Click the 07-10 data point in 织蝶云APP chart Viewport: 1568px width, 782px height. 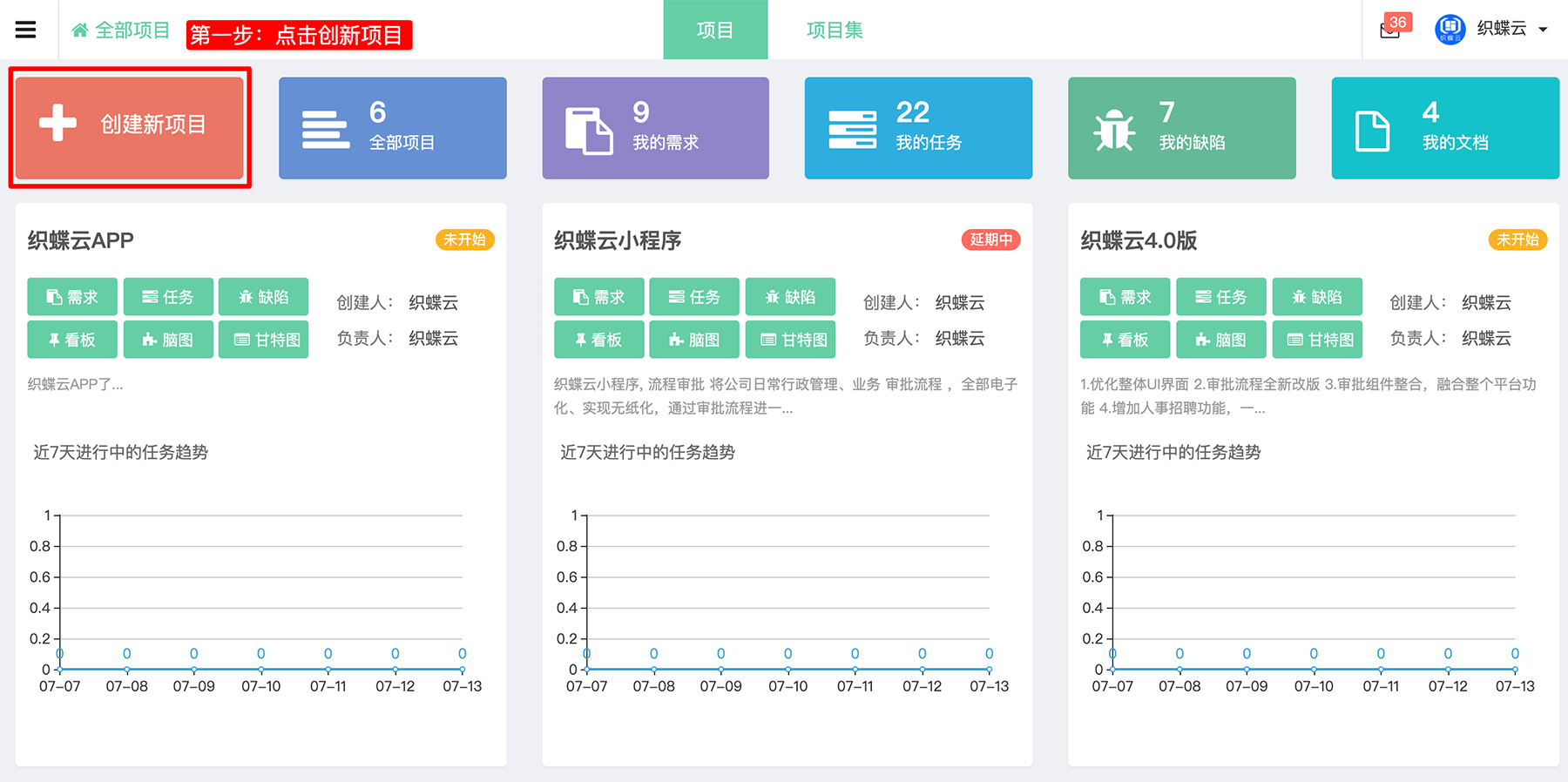260,669
